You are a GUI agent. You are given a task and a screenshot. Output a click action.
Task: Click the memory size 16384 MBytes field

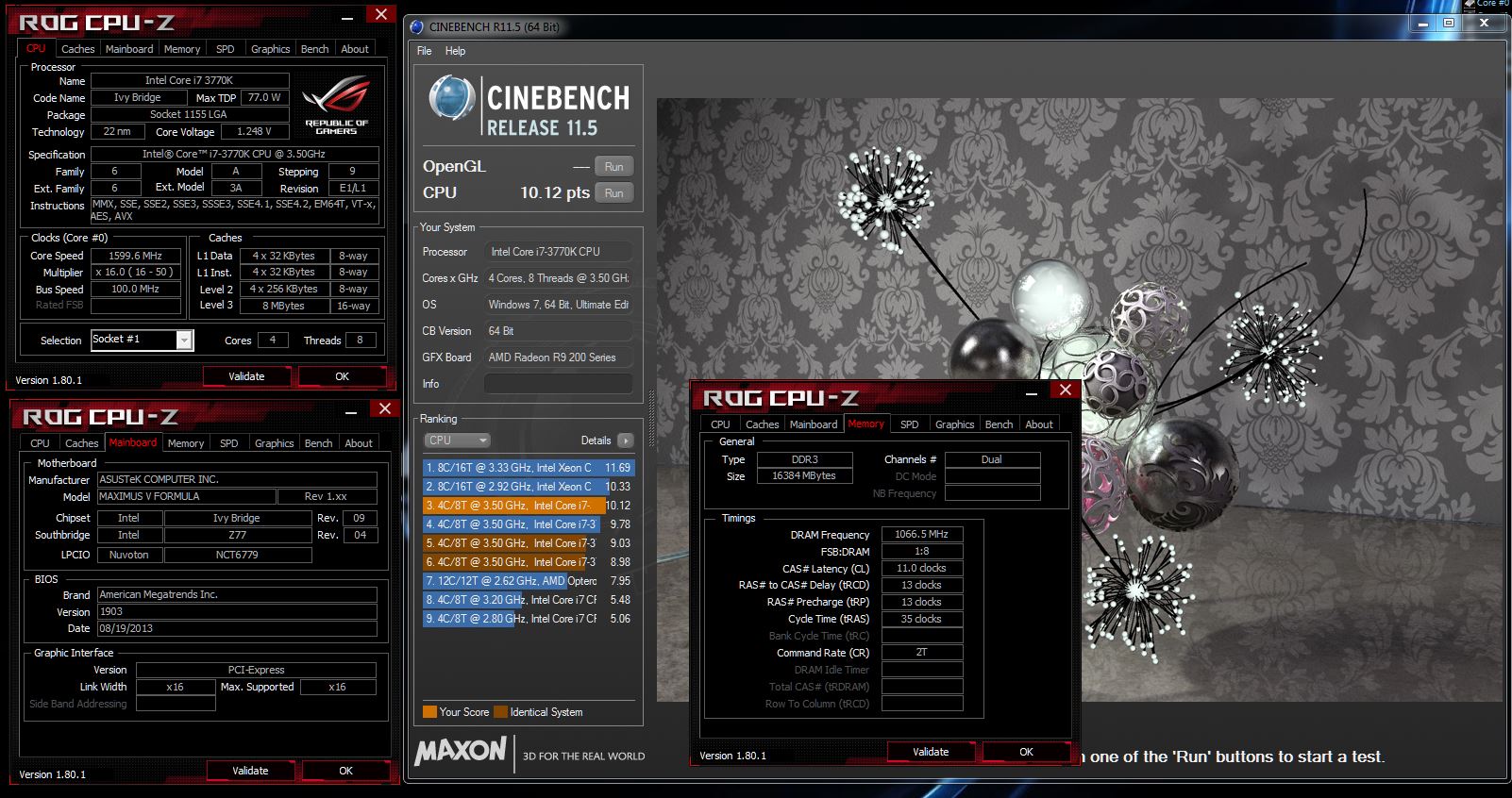click(804, 476)
